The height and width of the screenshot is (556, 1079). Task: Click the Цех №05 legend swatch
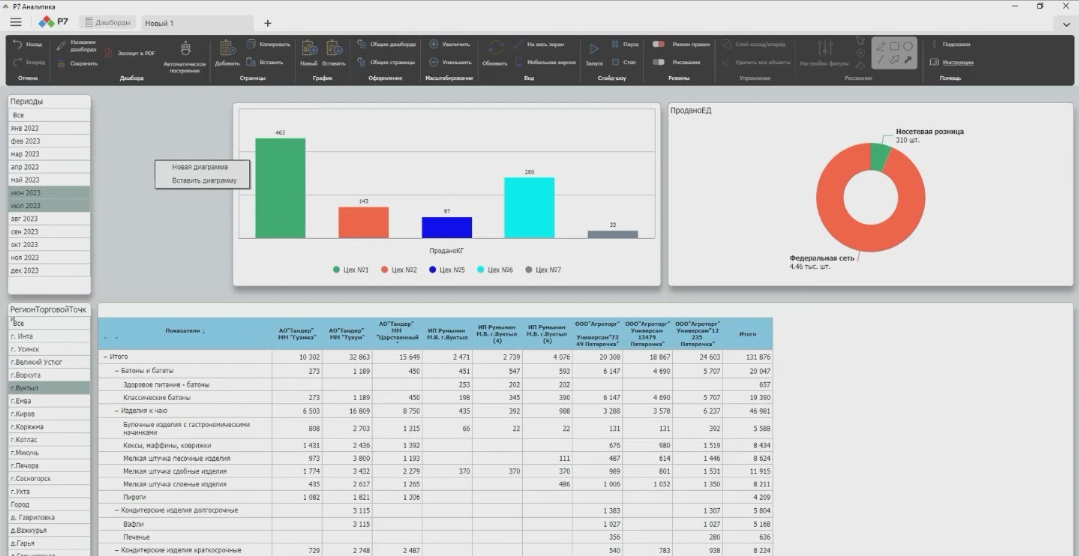(x=433, y=270)
